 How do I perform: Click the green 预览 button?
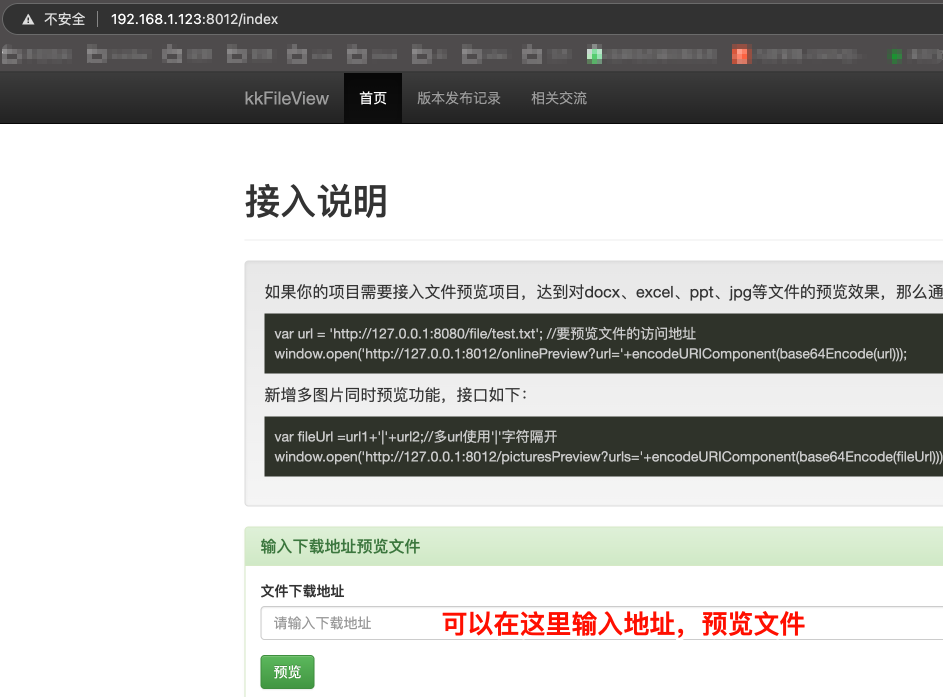coord(287,672)
